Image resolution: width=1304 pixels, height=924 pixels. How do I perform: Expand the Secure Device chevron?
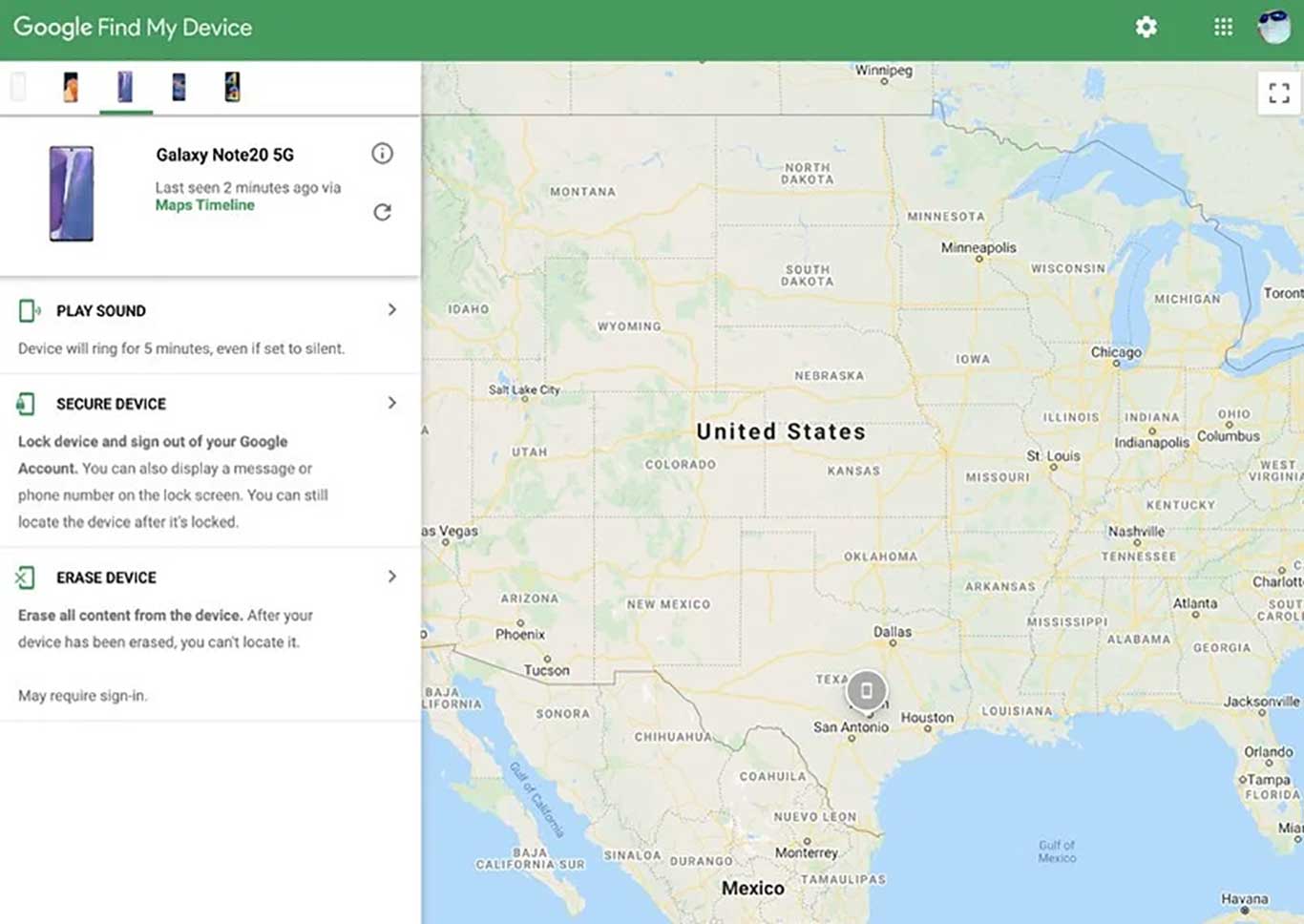click(391, 403)
